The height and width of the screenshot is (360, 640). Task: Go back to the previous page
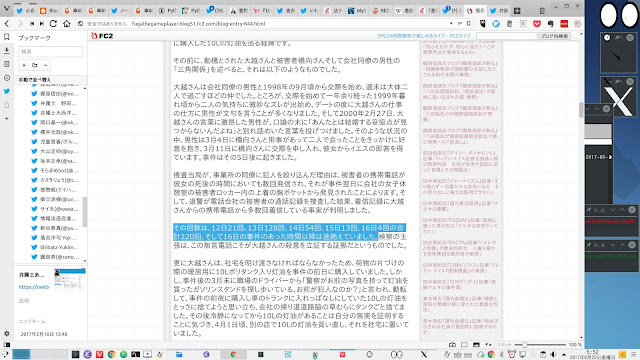[x=7, y=24]
